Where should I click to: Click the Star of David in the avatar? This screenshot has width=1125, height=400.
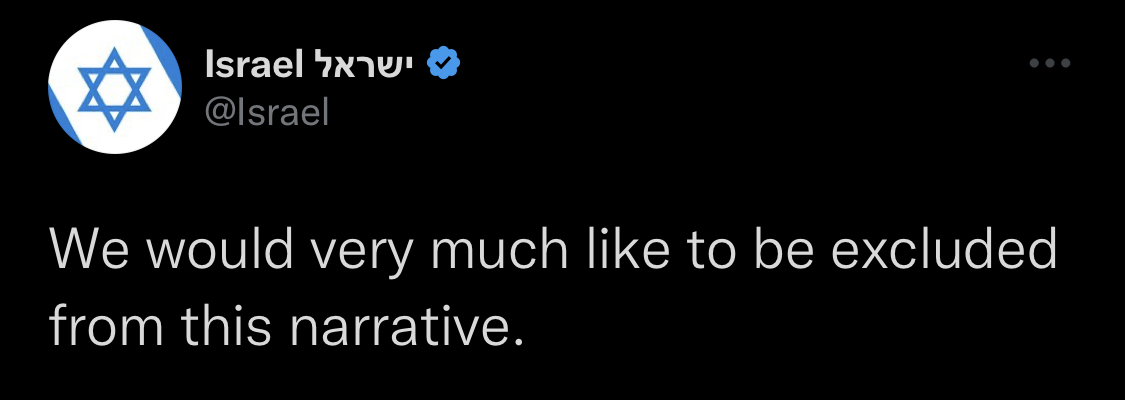[x=113, y=90]
